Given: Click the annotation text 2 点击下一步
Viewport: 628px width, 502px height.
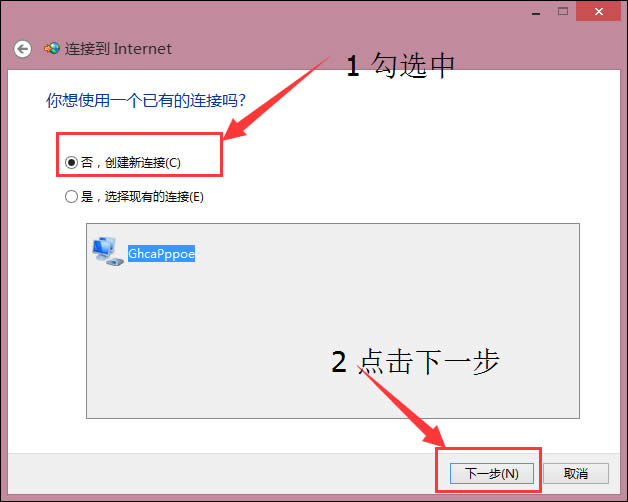Looking at the screenshot, I should 415,361.
